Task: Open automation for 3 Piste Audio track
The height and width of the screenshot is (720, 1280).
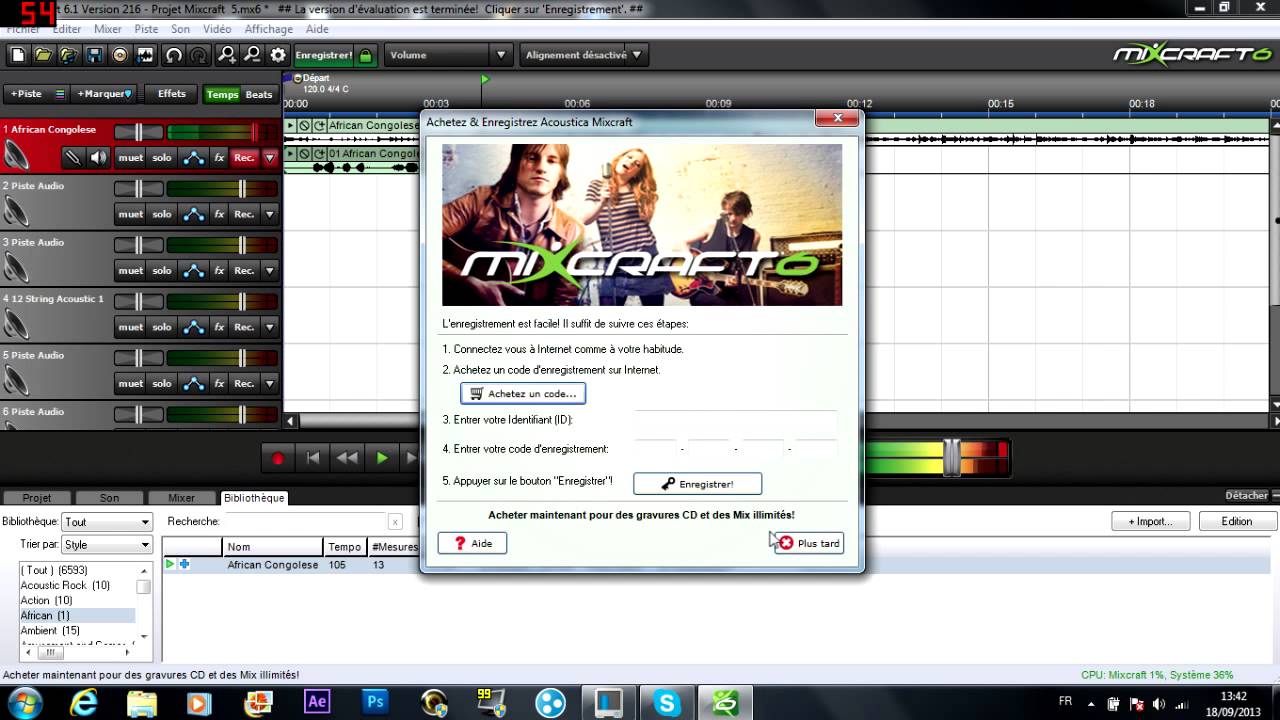Action: (x=194, y=270)
